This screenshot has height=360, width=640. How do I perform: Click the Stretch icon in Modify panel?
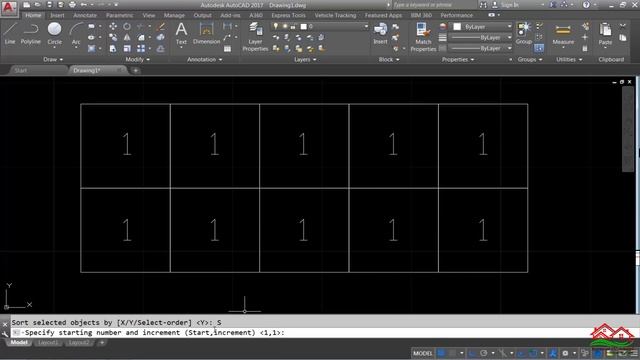(x=113, y=49)
